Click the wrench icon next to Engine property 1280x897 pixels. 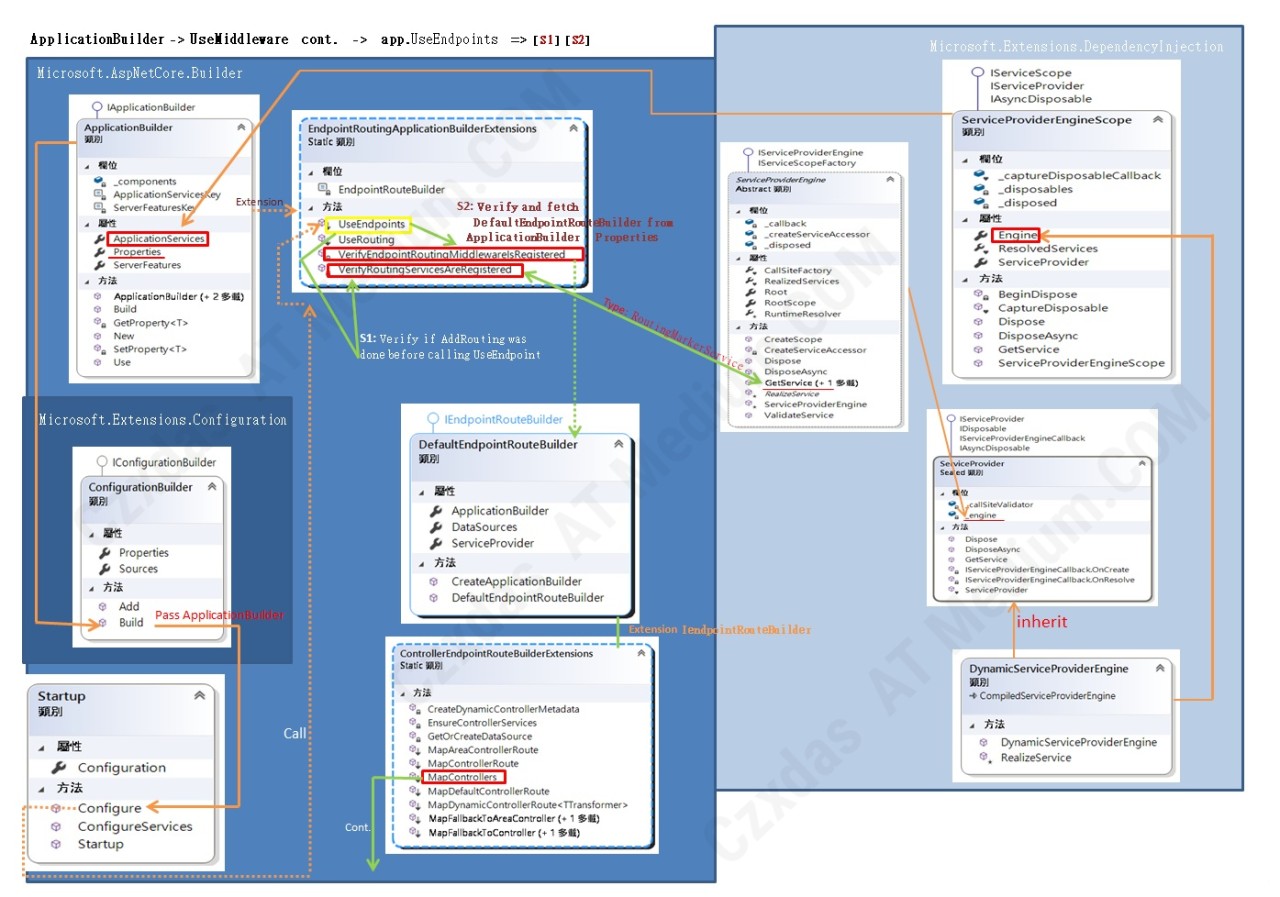(x=981, y=235)
